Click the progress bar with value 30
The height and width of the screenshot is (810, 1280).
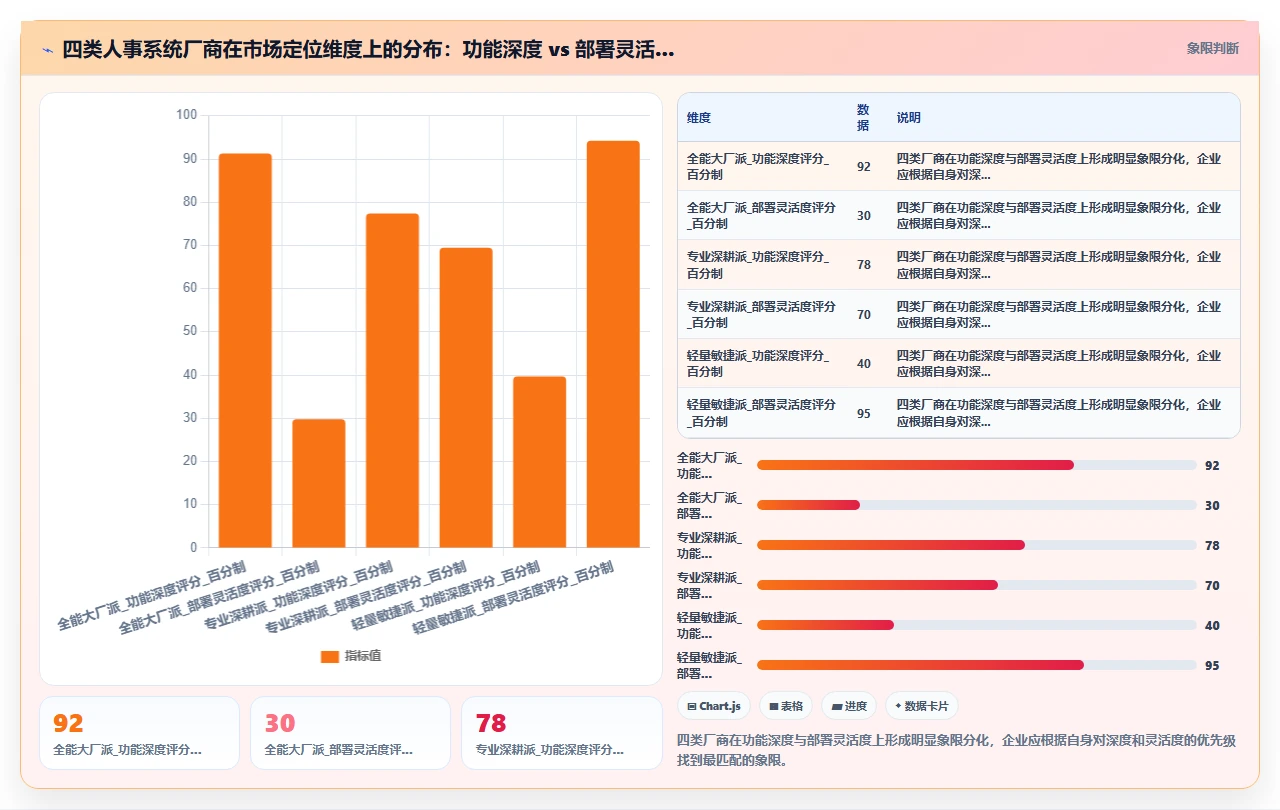(x=977, y=505)
